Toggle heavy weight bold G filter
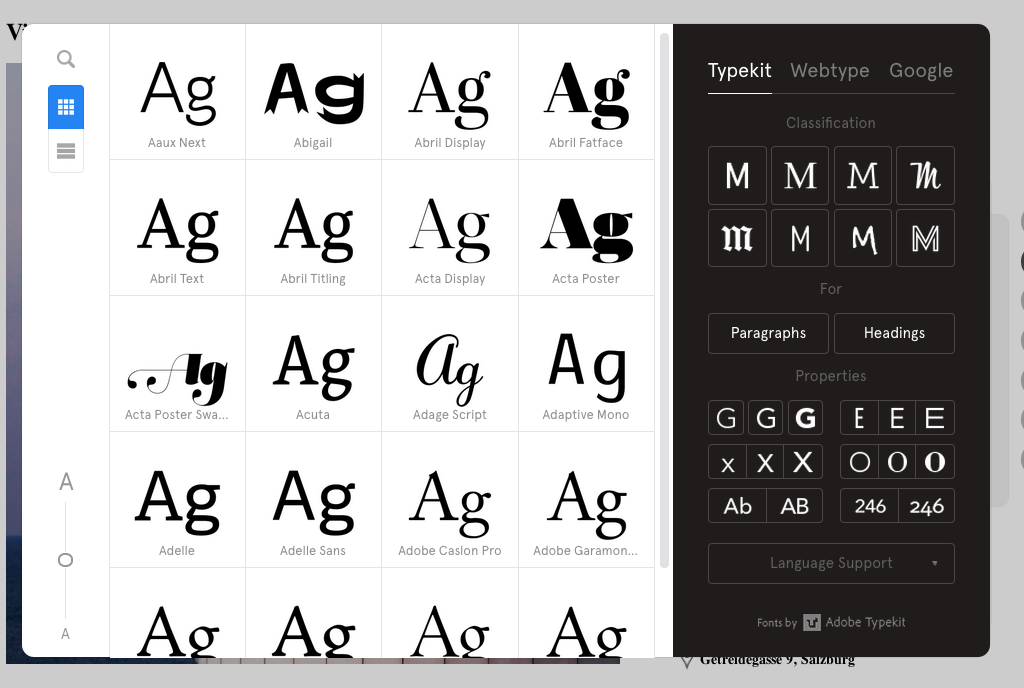 click(x=805, y=418)
